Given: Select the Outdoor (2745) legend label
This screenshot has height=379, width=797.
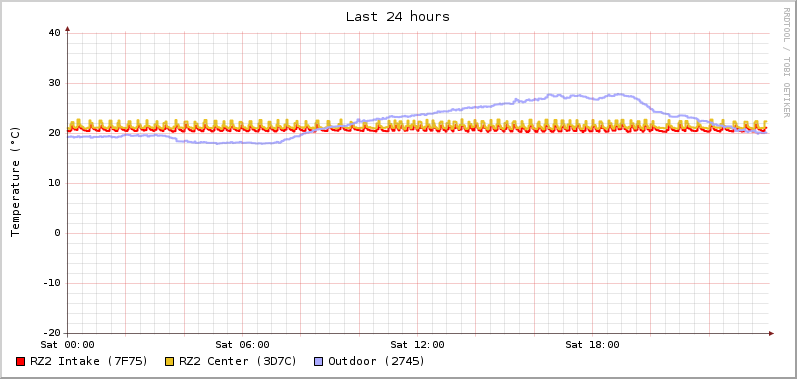Looking at the screenshot, I should point(377,361).
